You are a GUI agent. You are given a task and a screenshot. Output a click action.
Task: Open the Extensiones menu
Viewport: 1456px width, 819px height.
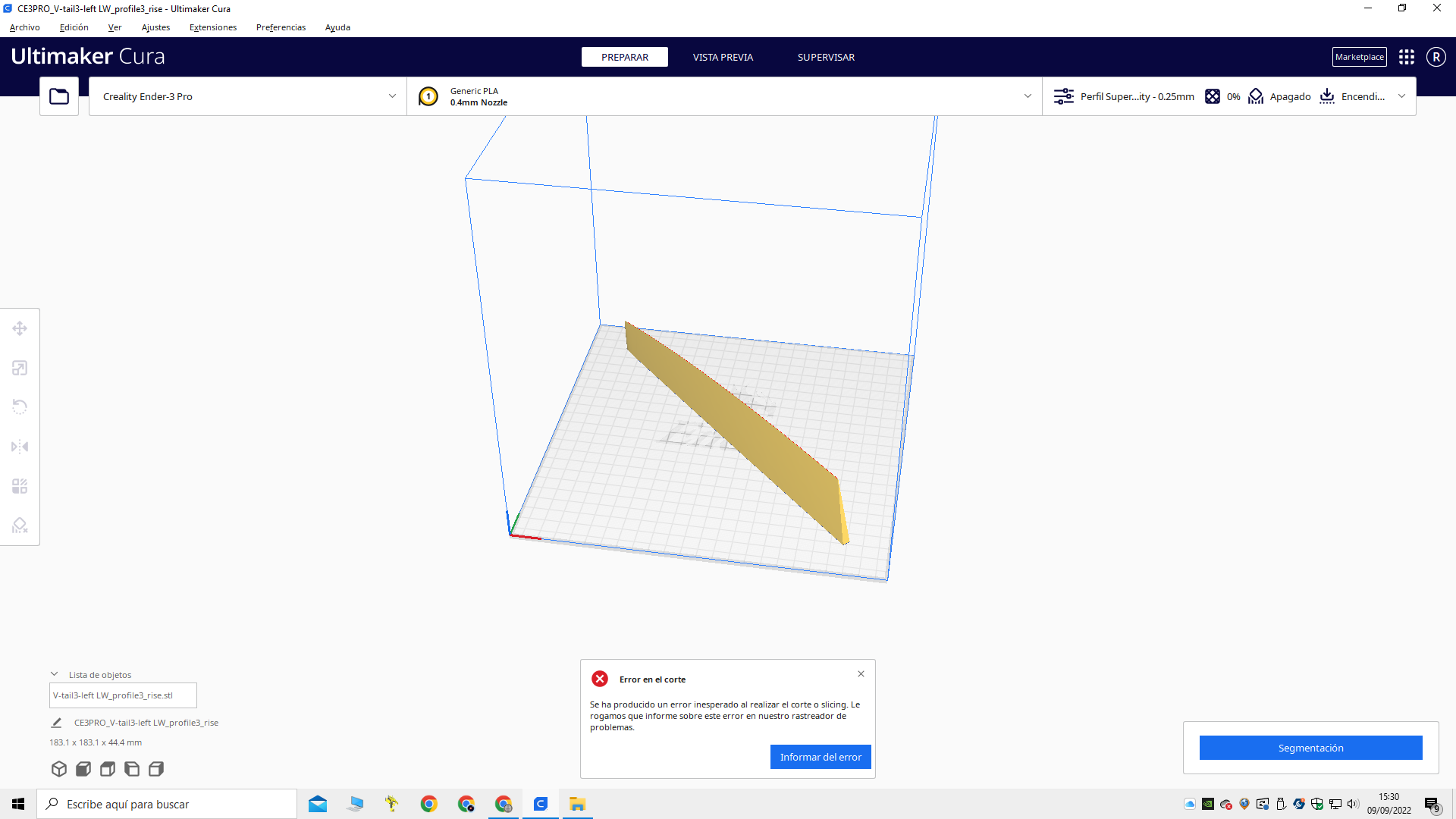point(212,27)
